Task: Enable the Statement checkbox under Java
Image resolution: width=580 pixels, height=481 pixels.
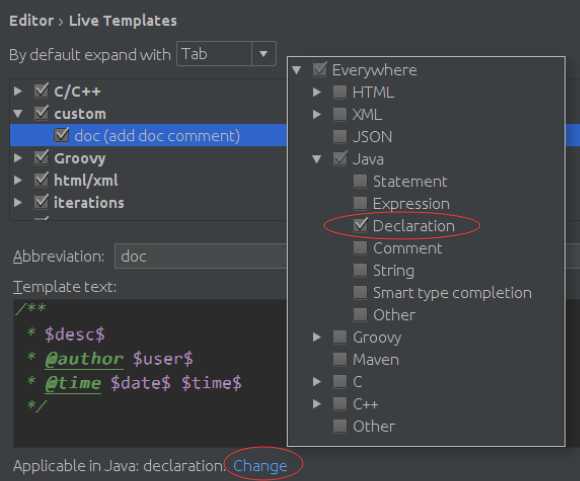Action: point(360,181)
